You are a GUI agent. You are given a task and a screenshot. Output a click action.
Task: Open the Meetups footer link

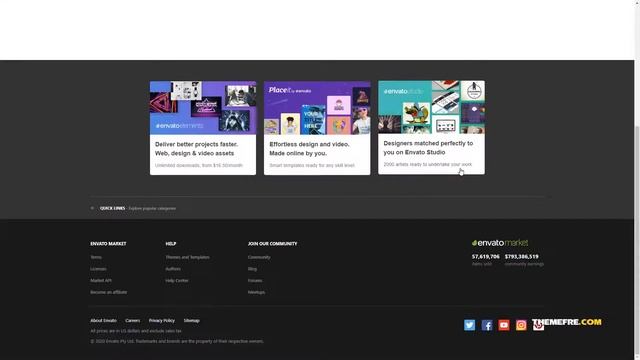(256, 292)
